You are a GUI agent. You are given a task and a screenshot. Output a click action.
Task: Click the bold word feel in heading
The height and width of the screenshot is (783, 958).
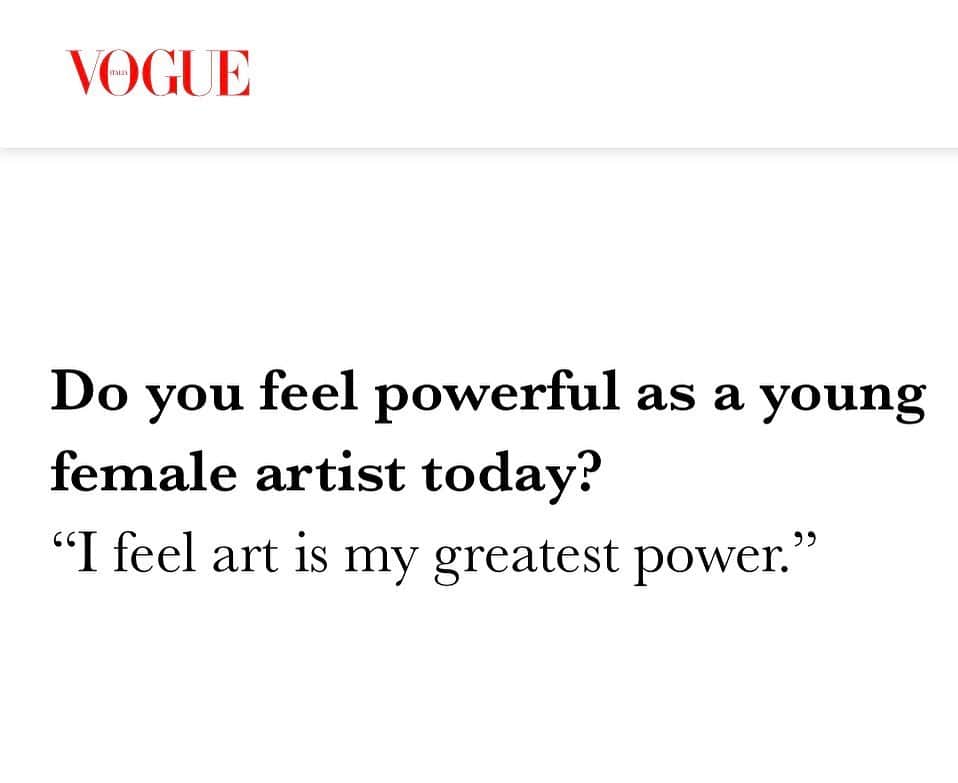click(309, 391)
